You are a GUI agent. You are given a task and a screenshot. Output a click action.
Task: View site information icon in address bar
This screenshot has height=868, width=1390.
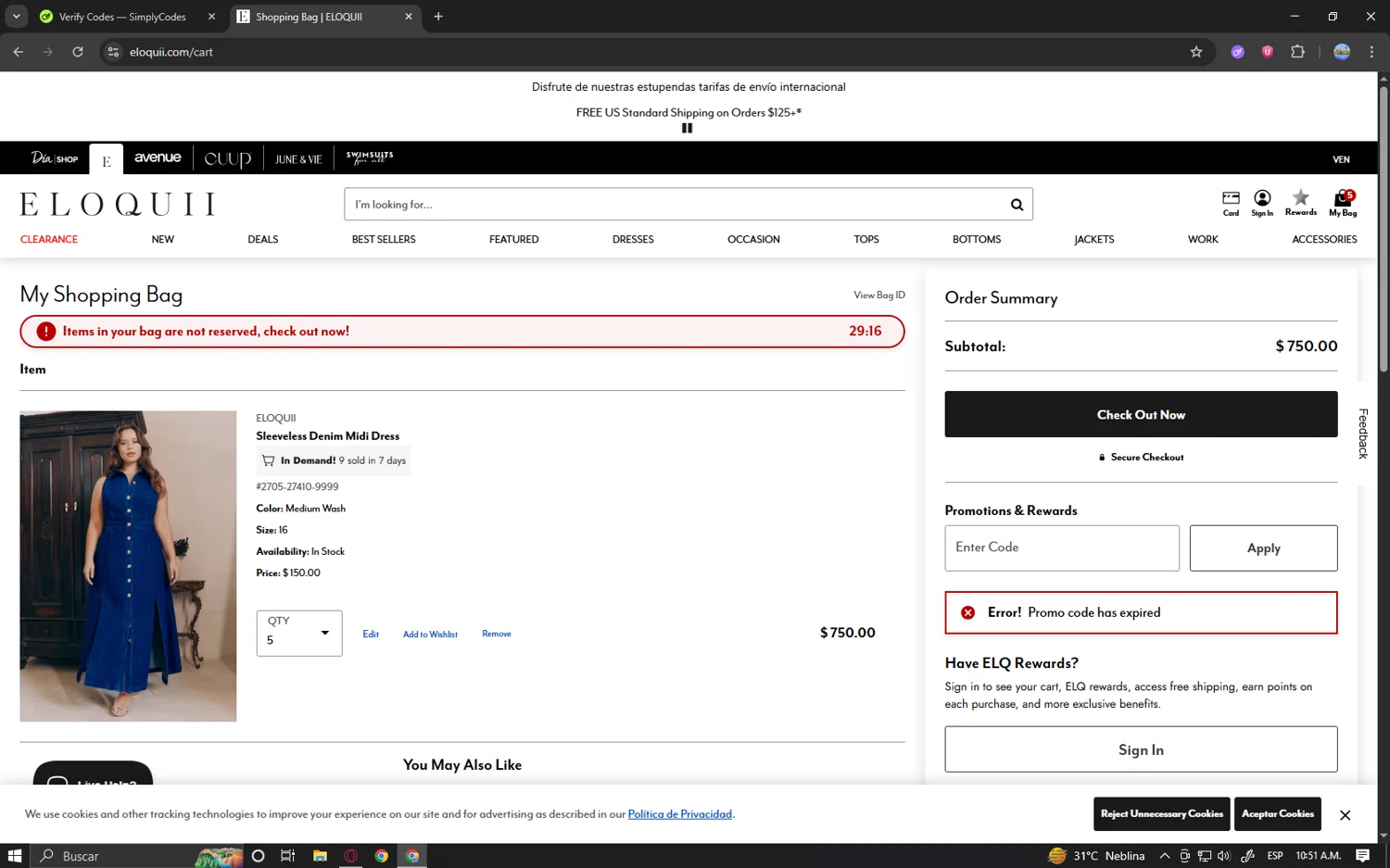pyautogui.click(x=113, y=52)
